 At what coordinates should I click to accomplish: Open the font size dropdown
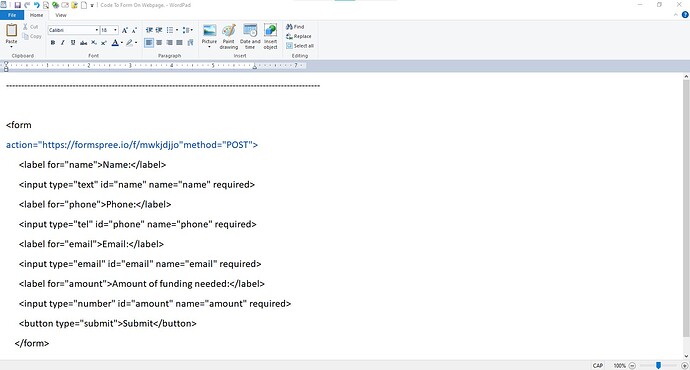(115, 30)
